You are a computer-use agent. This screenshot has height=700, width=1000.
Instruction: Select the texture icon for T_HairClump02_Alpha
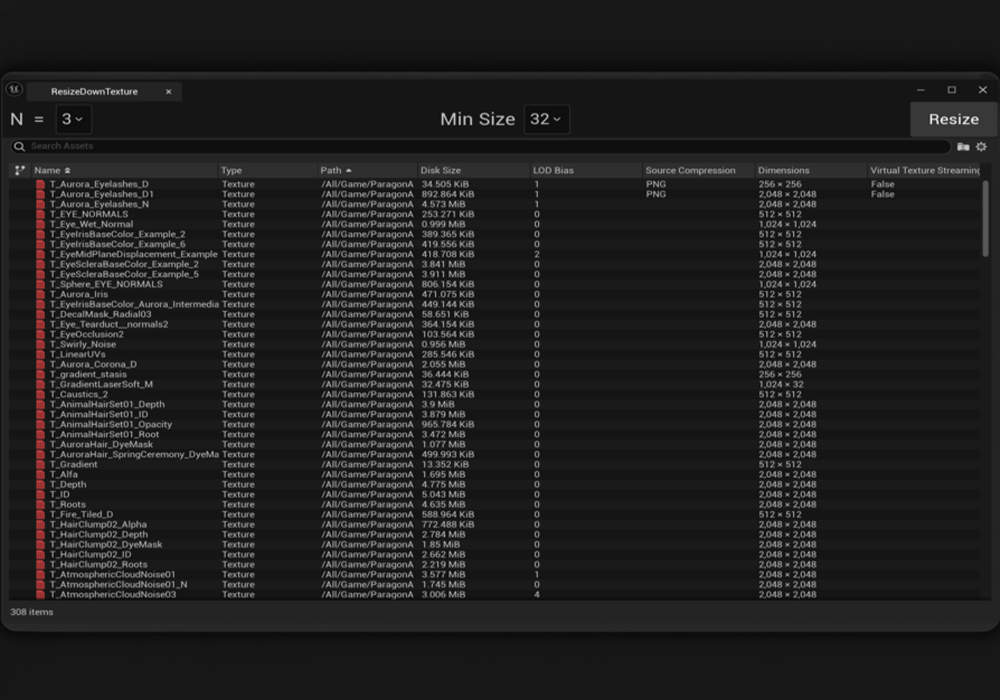coord(40,524)
